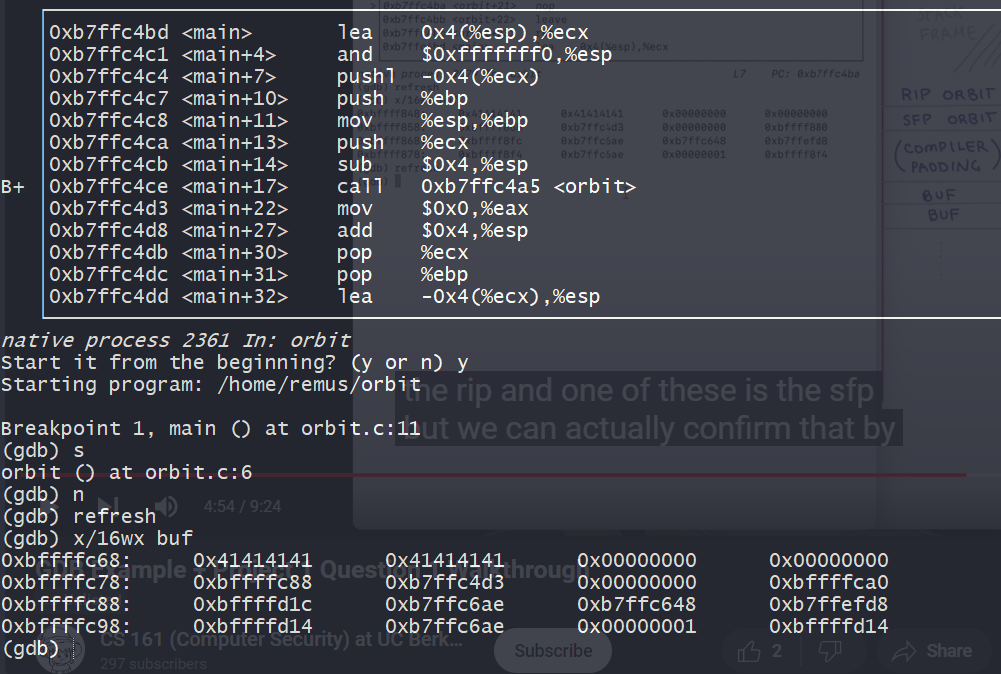Click the 4:54 / 9:24 time display
The width and height of the screenshot is (1001, 674).
click(x=242, y=507)
